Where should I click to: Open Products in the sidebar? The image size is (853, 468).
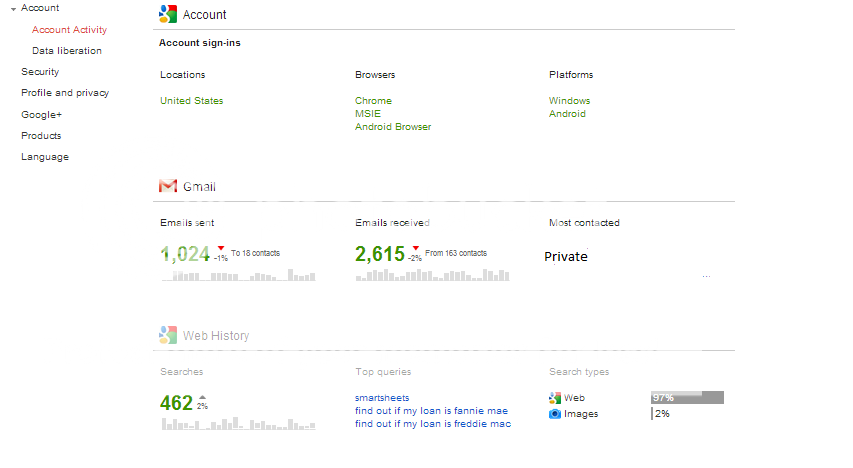tap(41, 136)
